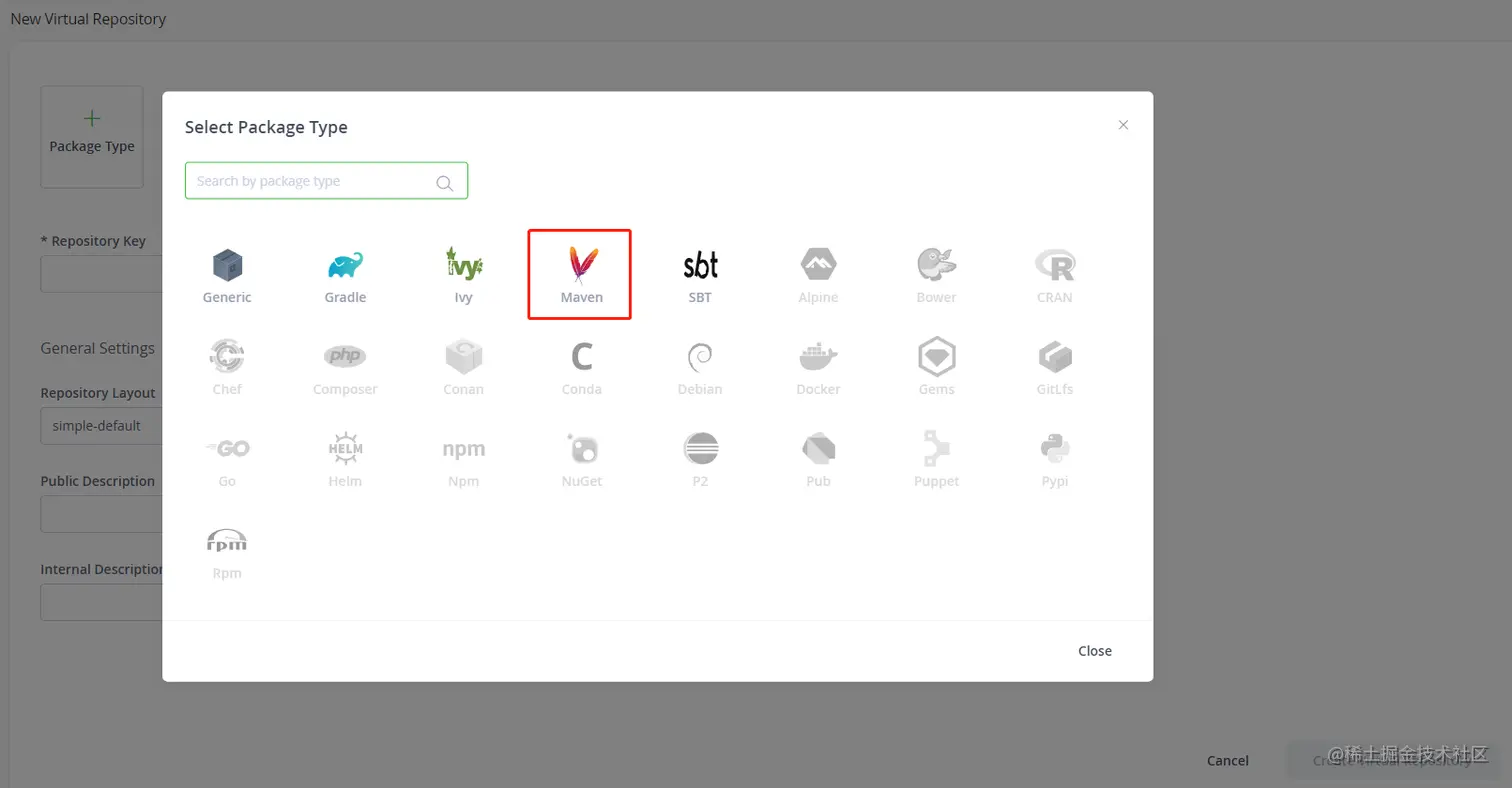Click the Cancel button behind dialog

pos(1227,760)
